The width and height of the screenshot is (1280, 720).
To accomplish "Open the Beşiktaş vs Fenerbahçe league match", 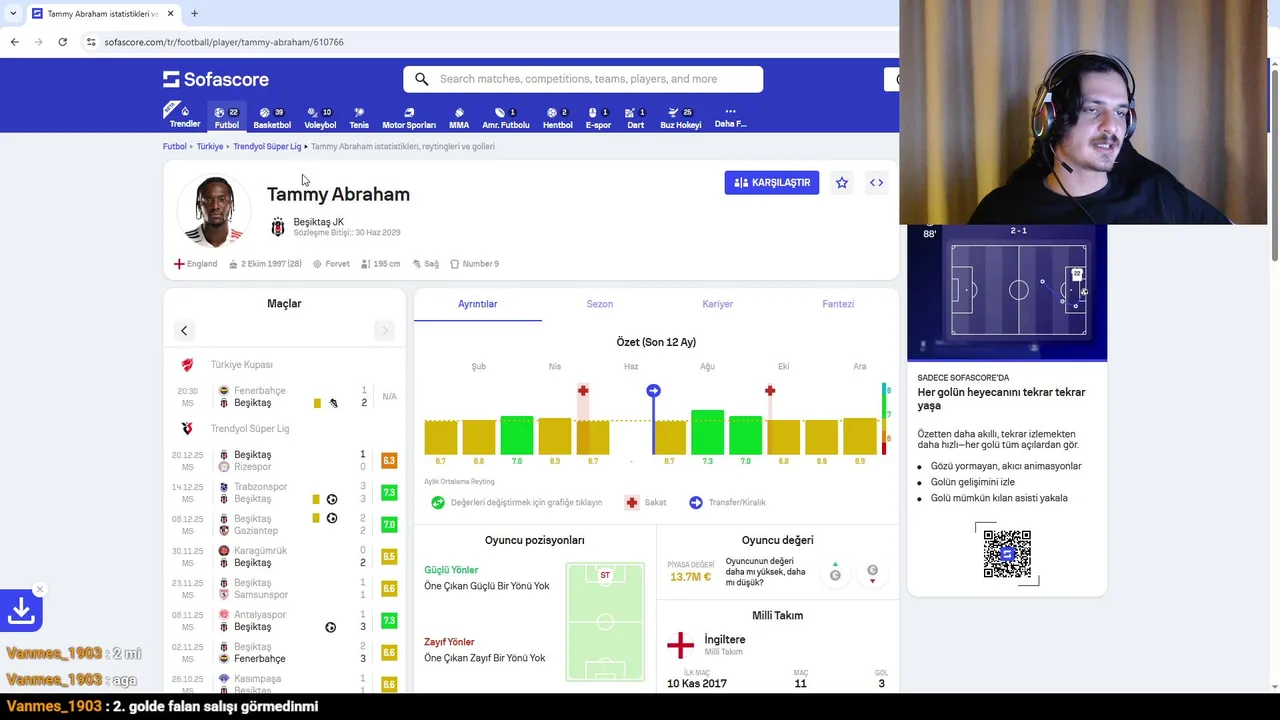I will [284, 653].
